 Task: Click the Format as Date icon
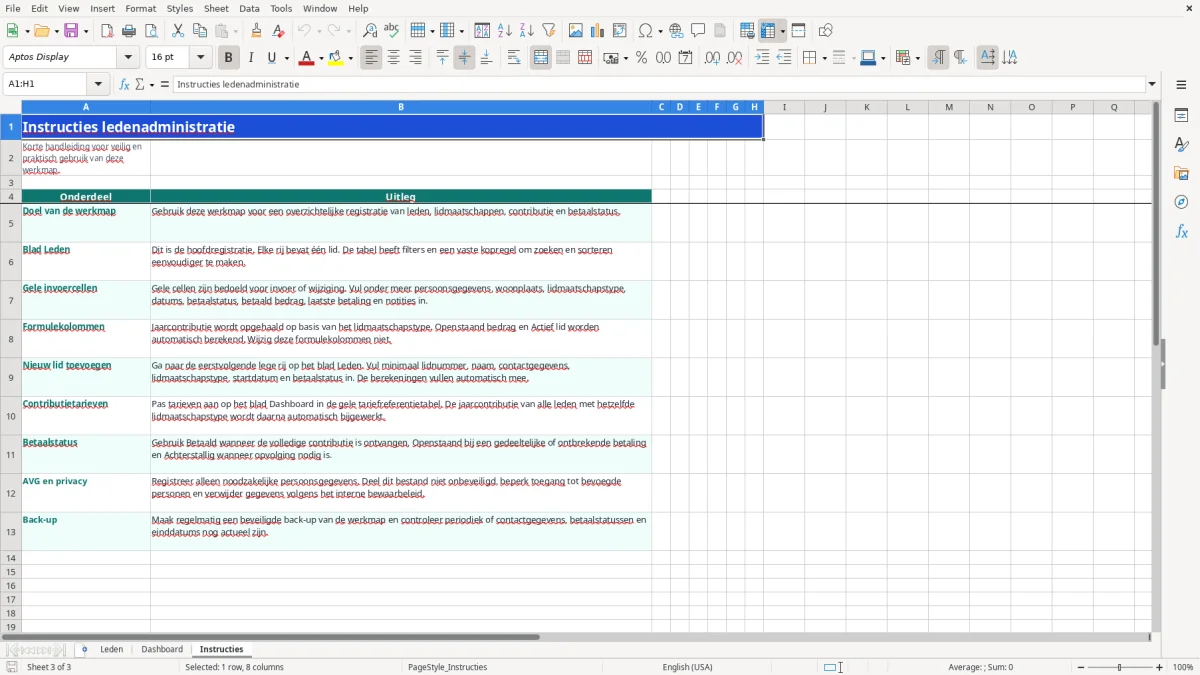click(685, 58)
